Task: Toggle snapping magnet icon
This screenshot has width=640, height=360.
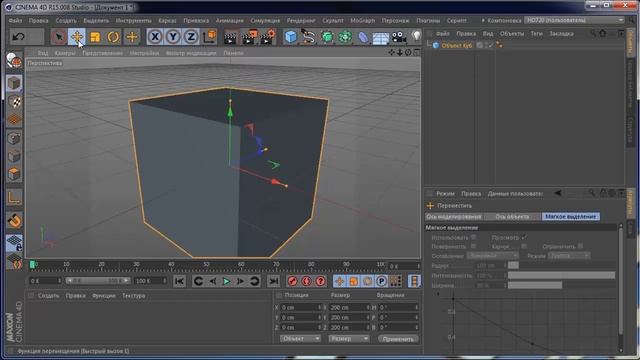Action: (14, 221)
